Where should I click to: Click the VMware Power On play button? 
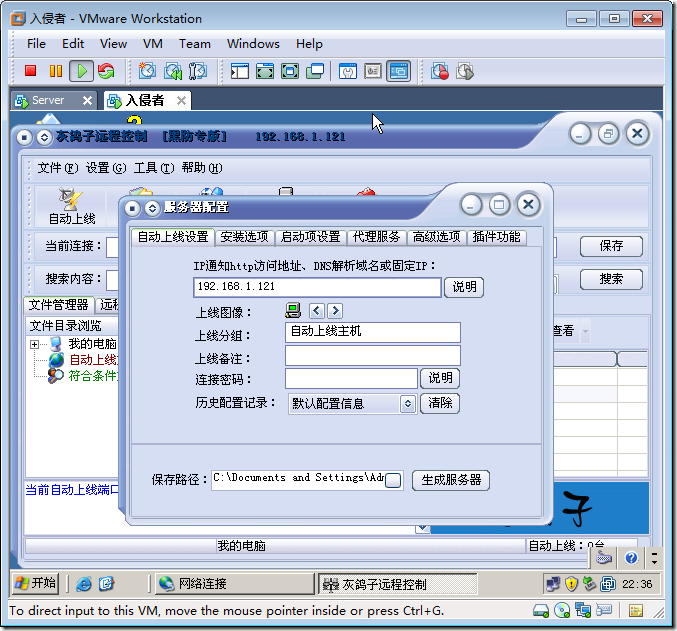click(x=82, y=71)
